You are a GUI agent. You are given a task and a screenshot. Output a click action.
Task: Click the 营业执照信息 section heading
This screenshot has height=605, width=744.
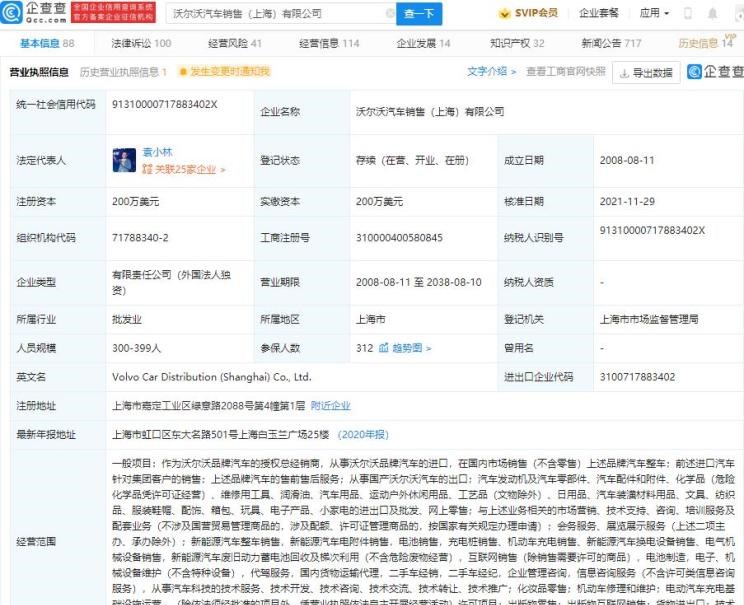pos(39,72)
